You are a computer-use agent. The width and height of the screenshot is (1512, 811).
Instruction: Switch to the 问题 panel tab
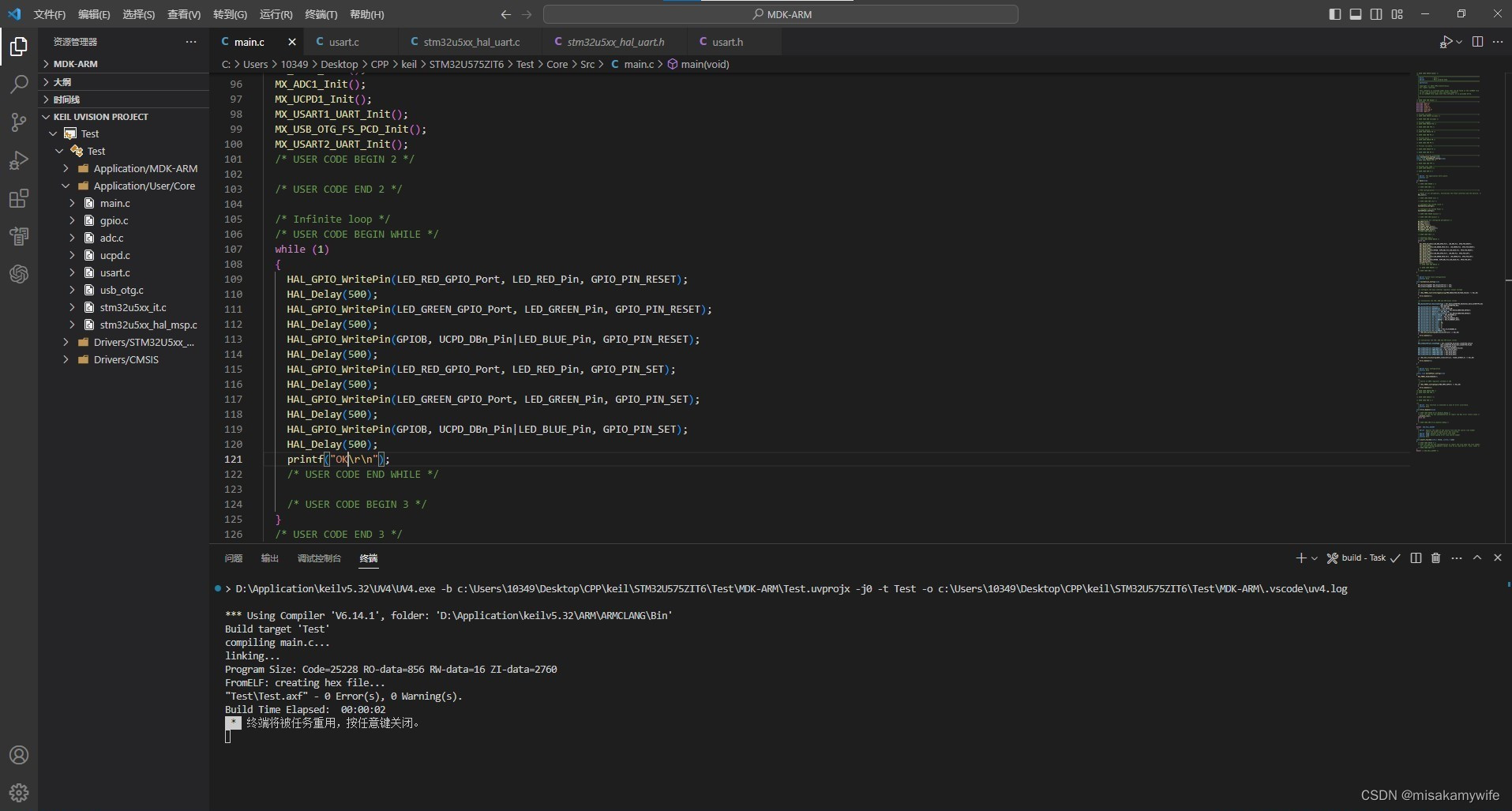(x=233, y=558)
